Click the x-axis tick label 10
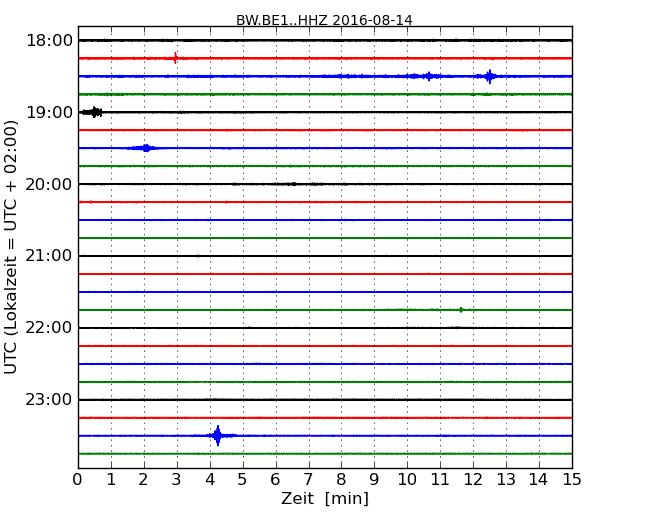 [407, 480]
